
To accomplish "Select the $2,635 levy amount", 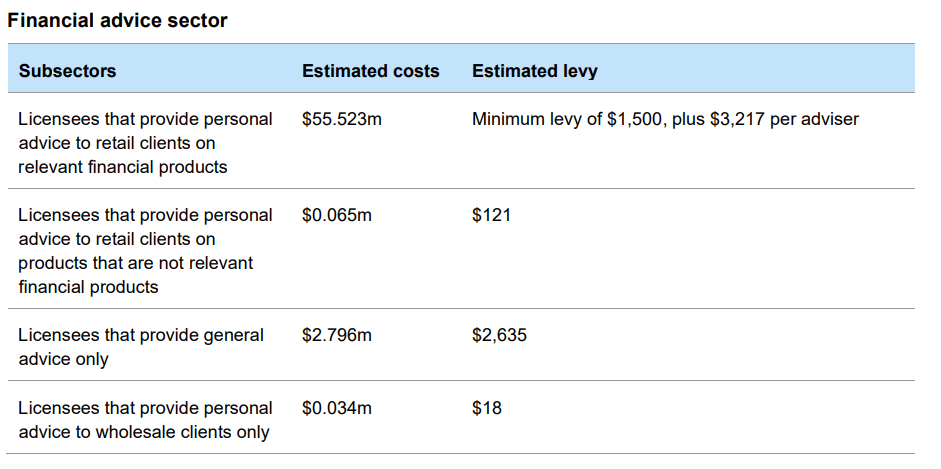I will 499,335.
